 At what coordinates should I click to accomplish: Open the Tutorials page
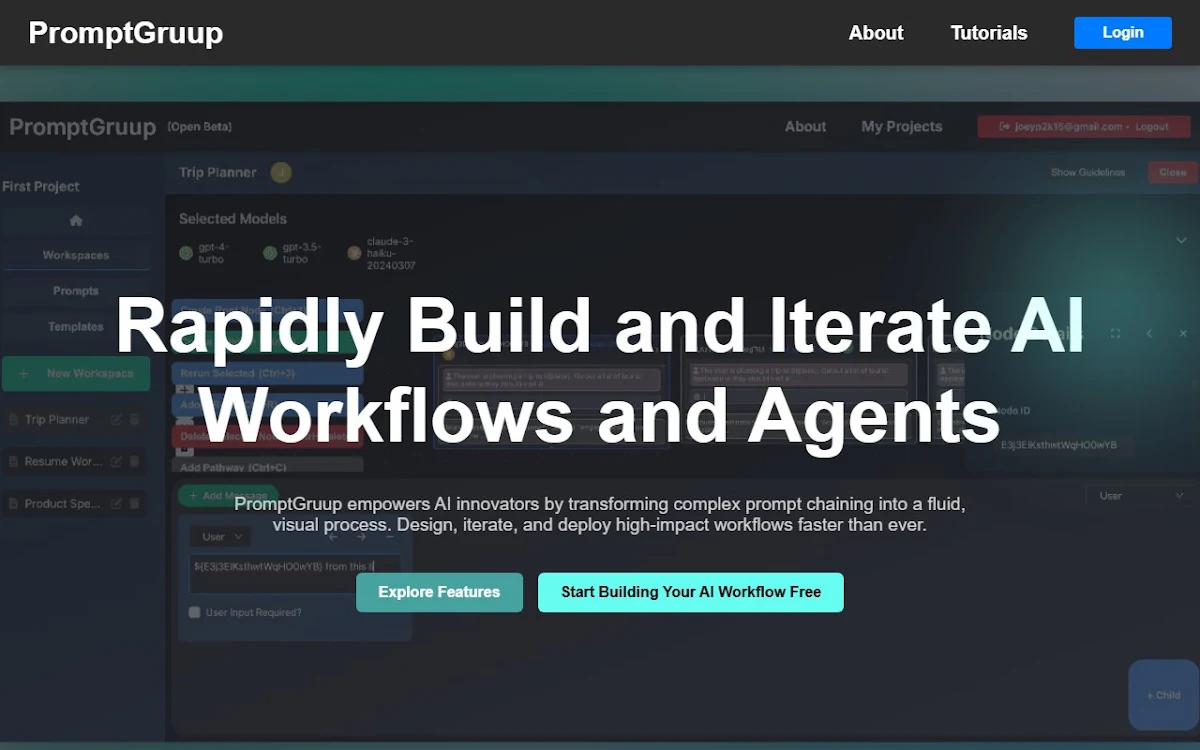click(x=989, y=33)
